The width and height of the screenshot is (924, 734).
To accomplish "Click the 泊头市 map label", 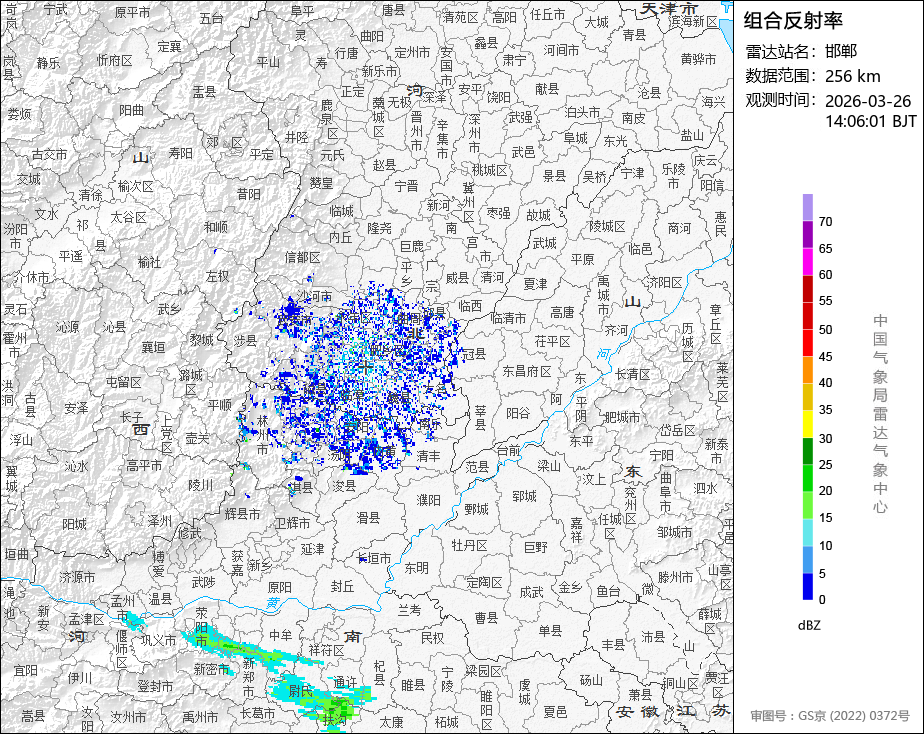I will [582, 112].
